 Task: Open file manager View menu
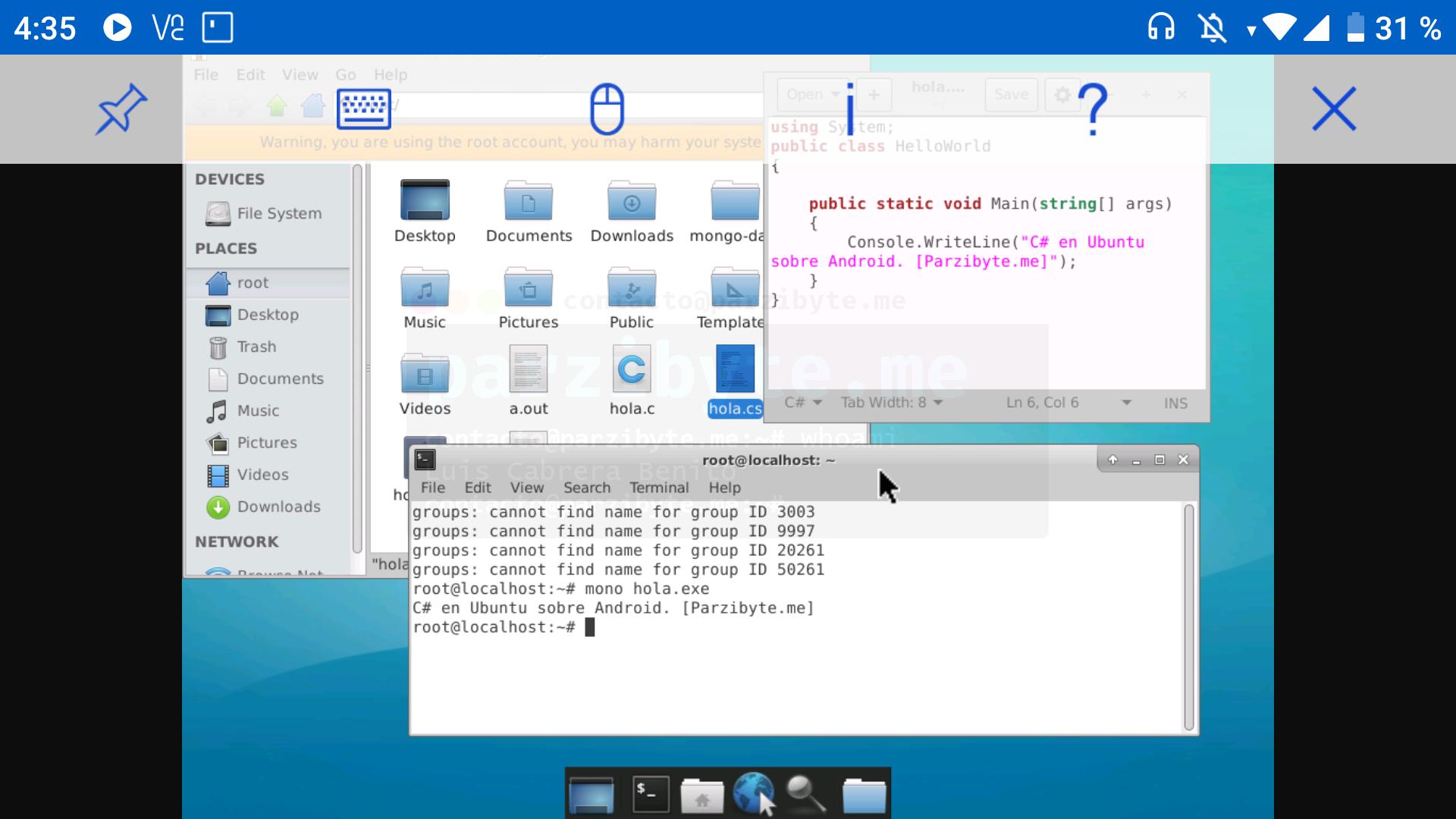click(300, 75)
